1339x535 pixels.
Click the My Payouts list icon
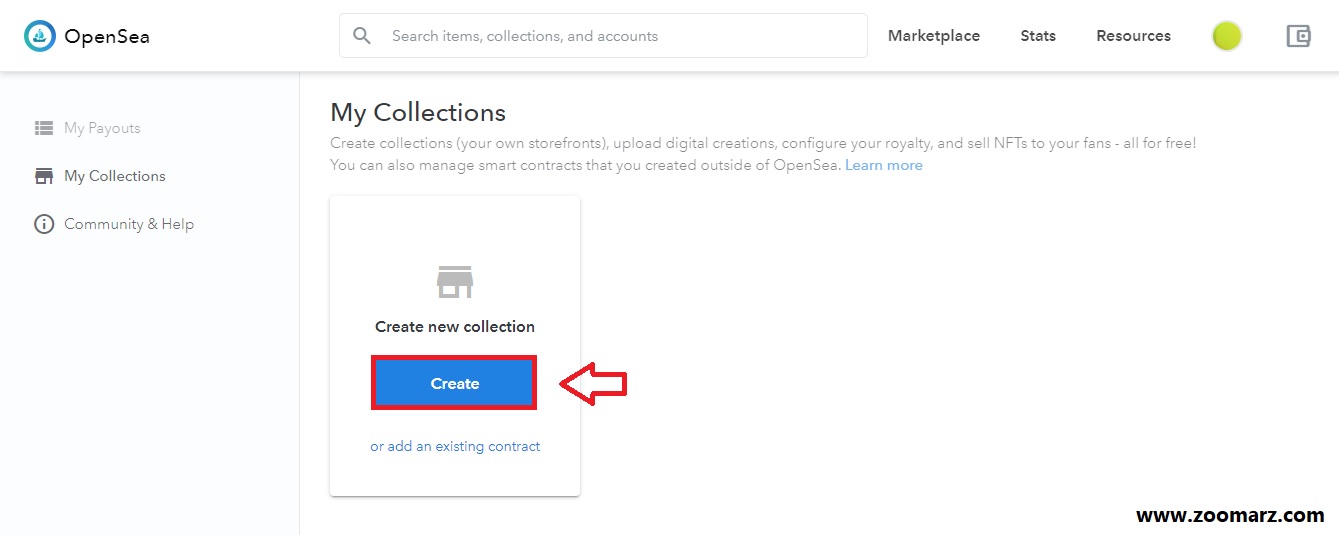[x=44, y=128]
